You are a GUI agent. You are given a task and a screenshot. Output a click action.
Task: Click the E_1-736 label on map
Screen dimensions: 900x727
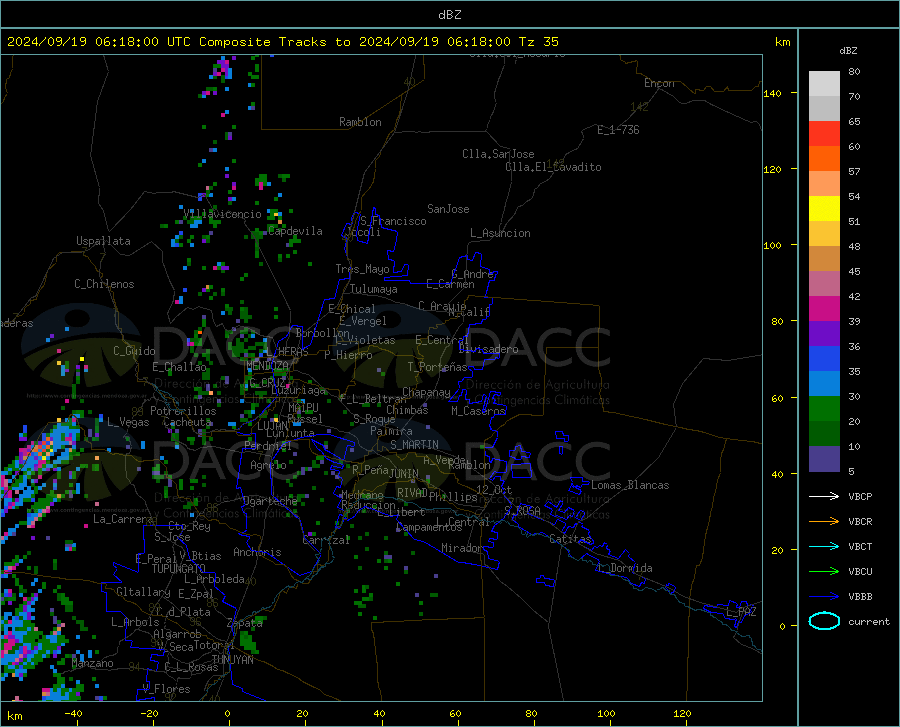pos(618,130)
